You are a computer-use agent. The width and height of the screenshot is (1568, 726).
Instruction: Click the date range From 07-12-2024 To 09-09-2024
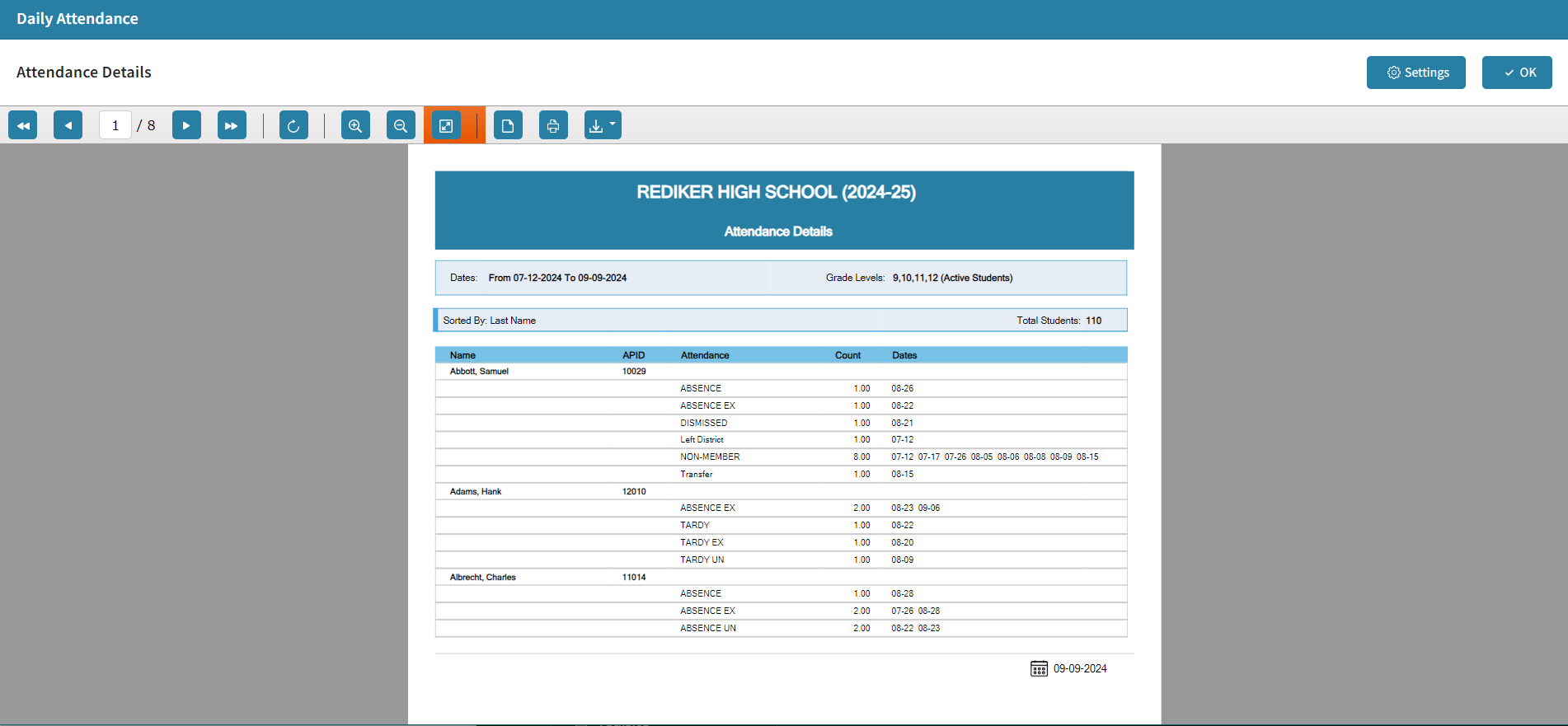pos(557,279)
